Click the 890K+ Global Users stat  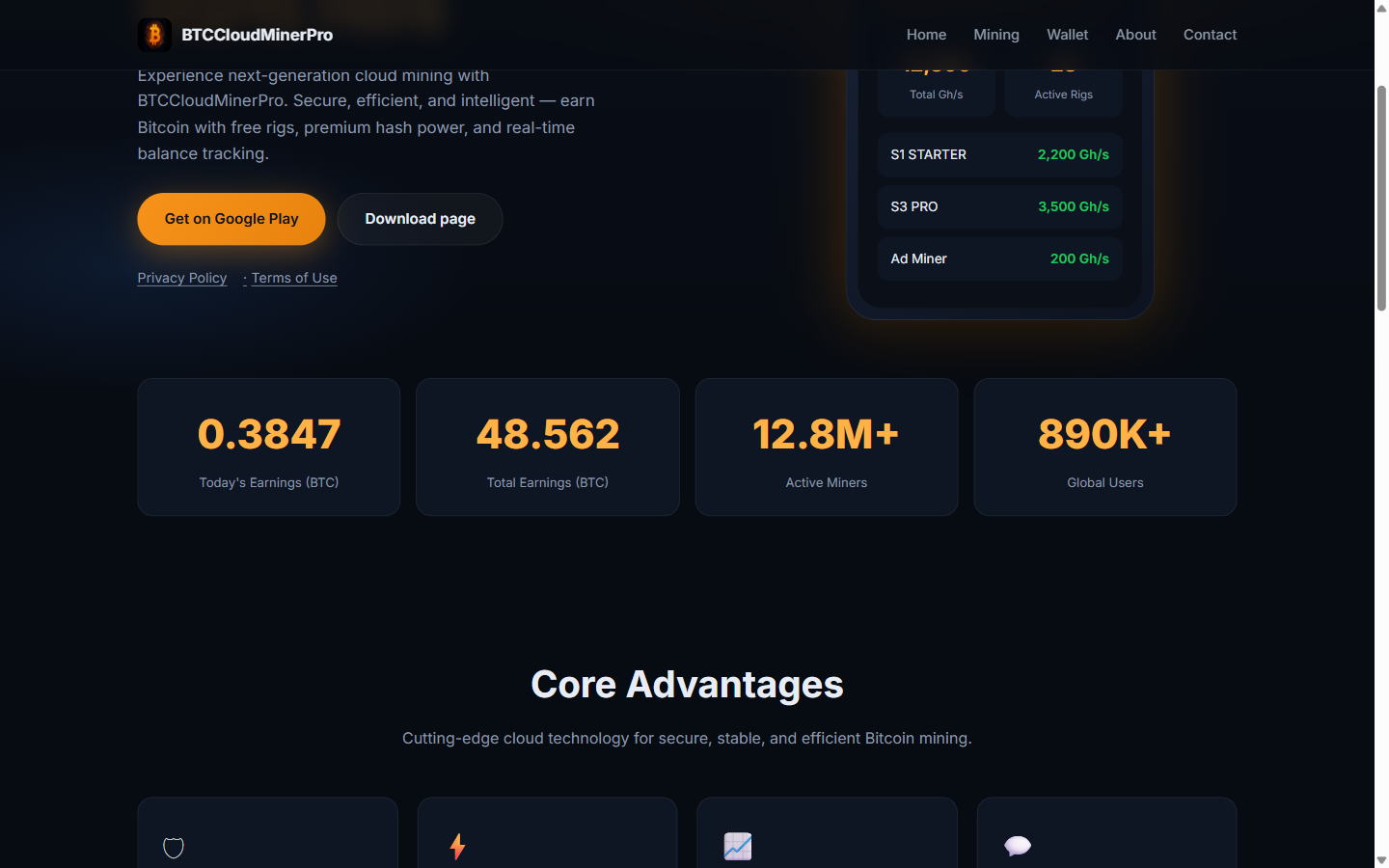pos(1105,448)
